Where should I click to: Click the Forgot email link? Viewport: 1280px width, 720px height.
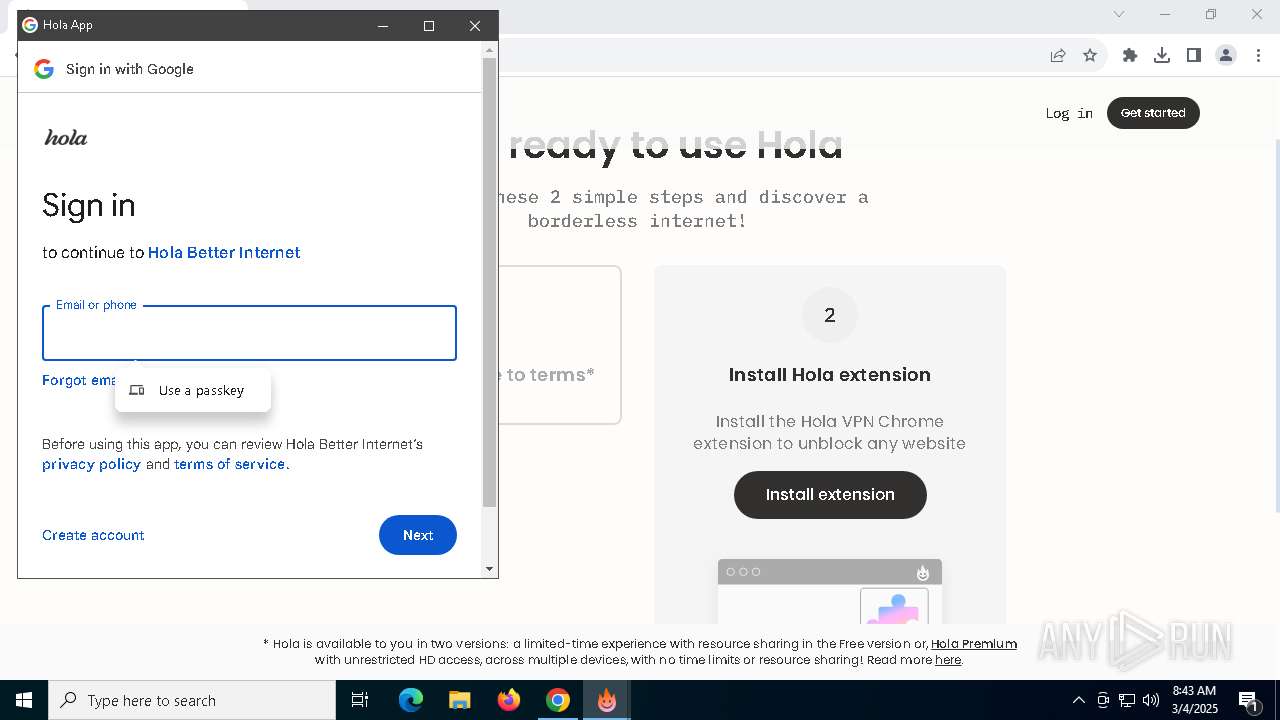click(79, 380)
